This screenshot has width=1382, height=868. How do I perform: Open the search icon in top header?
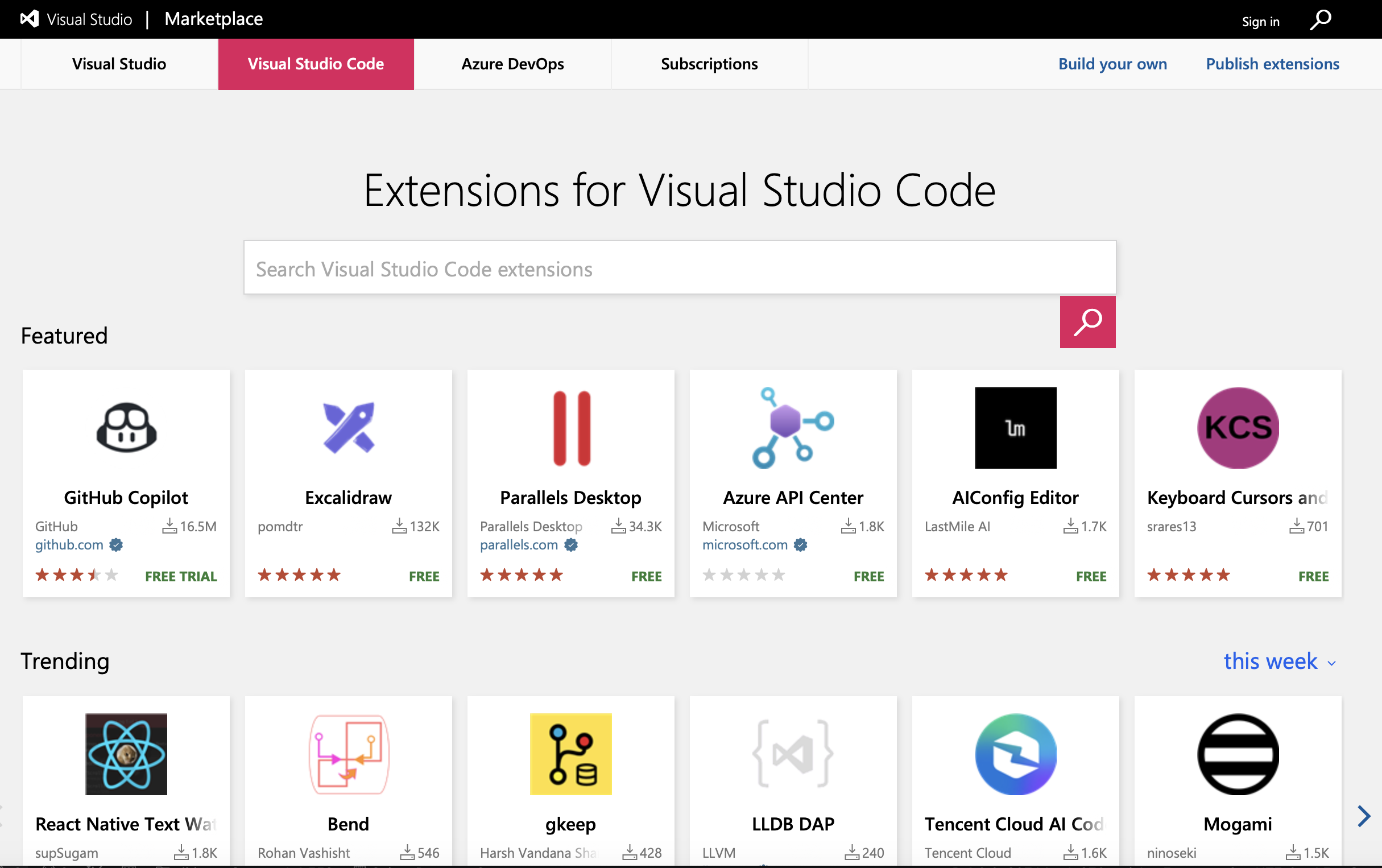tap(1320, 20)
